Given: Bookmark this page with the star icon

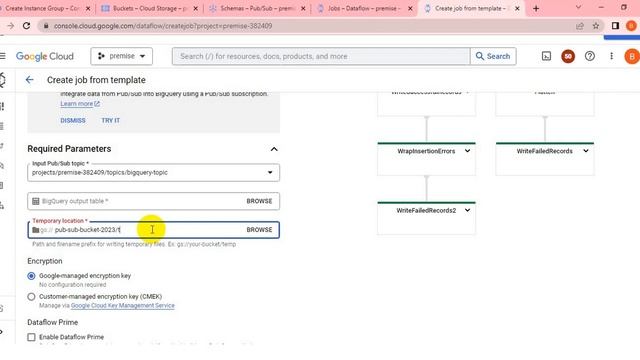Looking at the screenshot, I should click(x=596, y=26).
